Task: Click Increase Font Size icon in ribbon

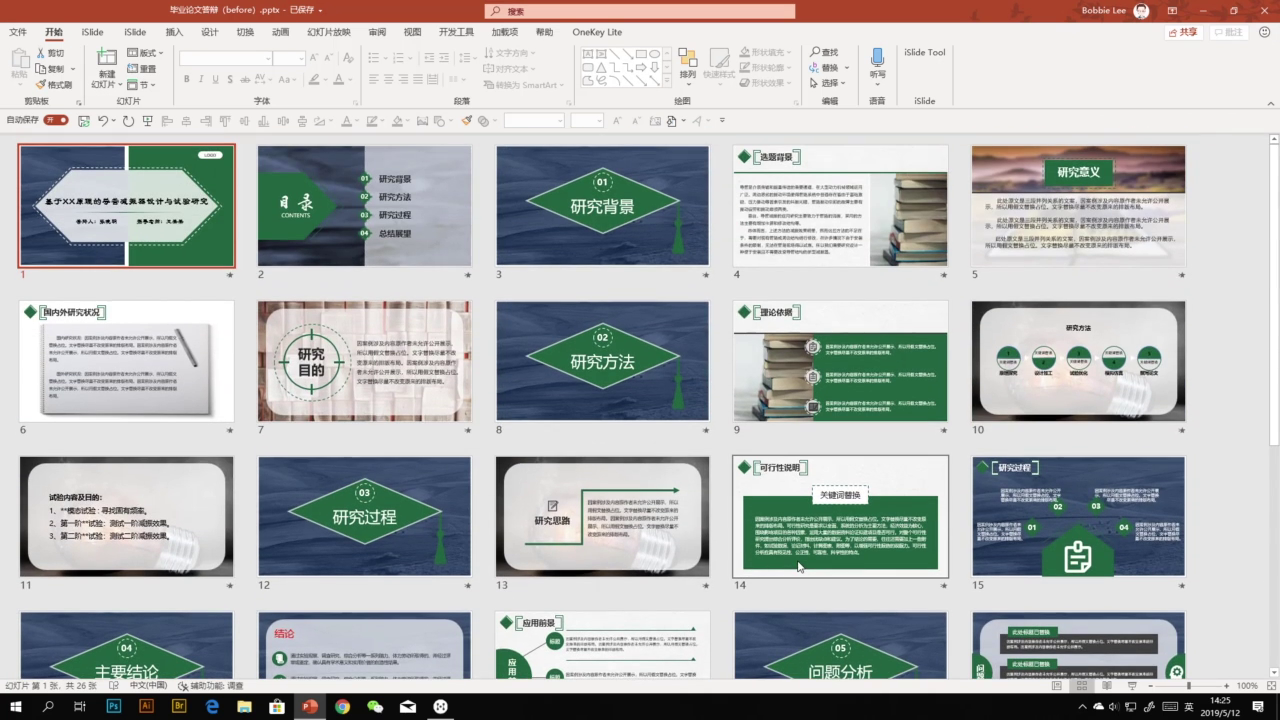Action: click(315, 59)
